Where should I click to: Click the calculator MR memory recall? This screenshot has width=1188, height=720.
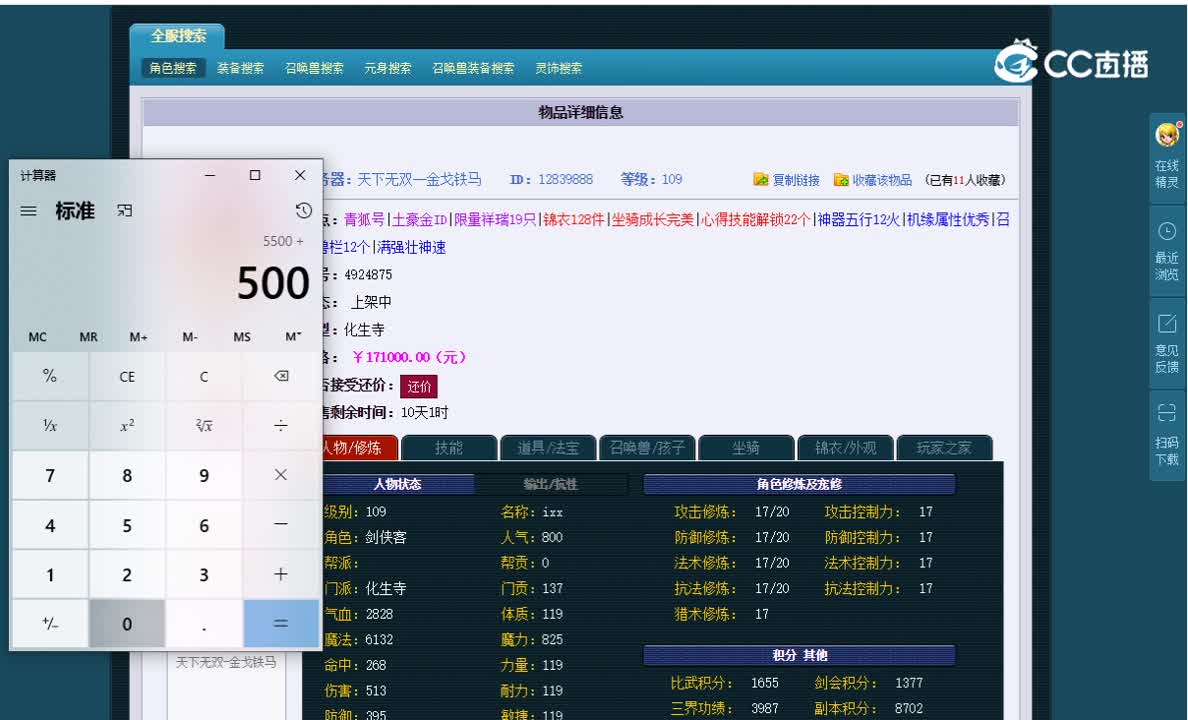[x=89, y=337]
